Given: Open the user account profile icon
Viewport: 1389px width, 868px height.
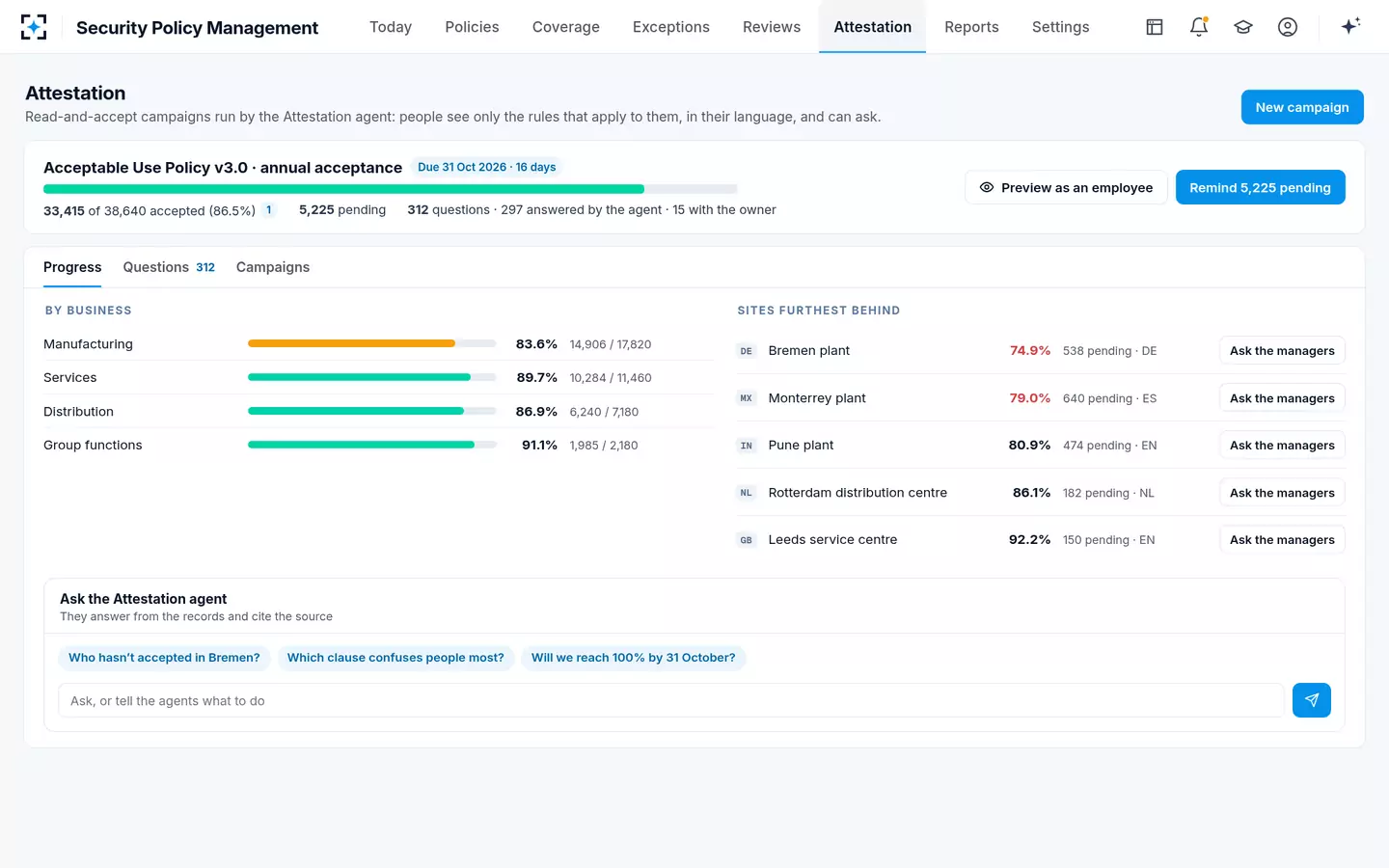Looking at the screenshot, I should pos(1288,27).
